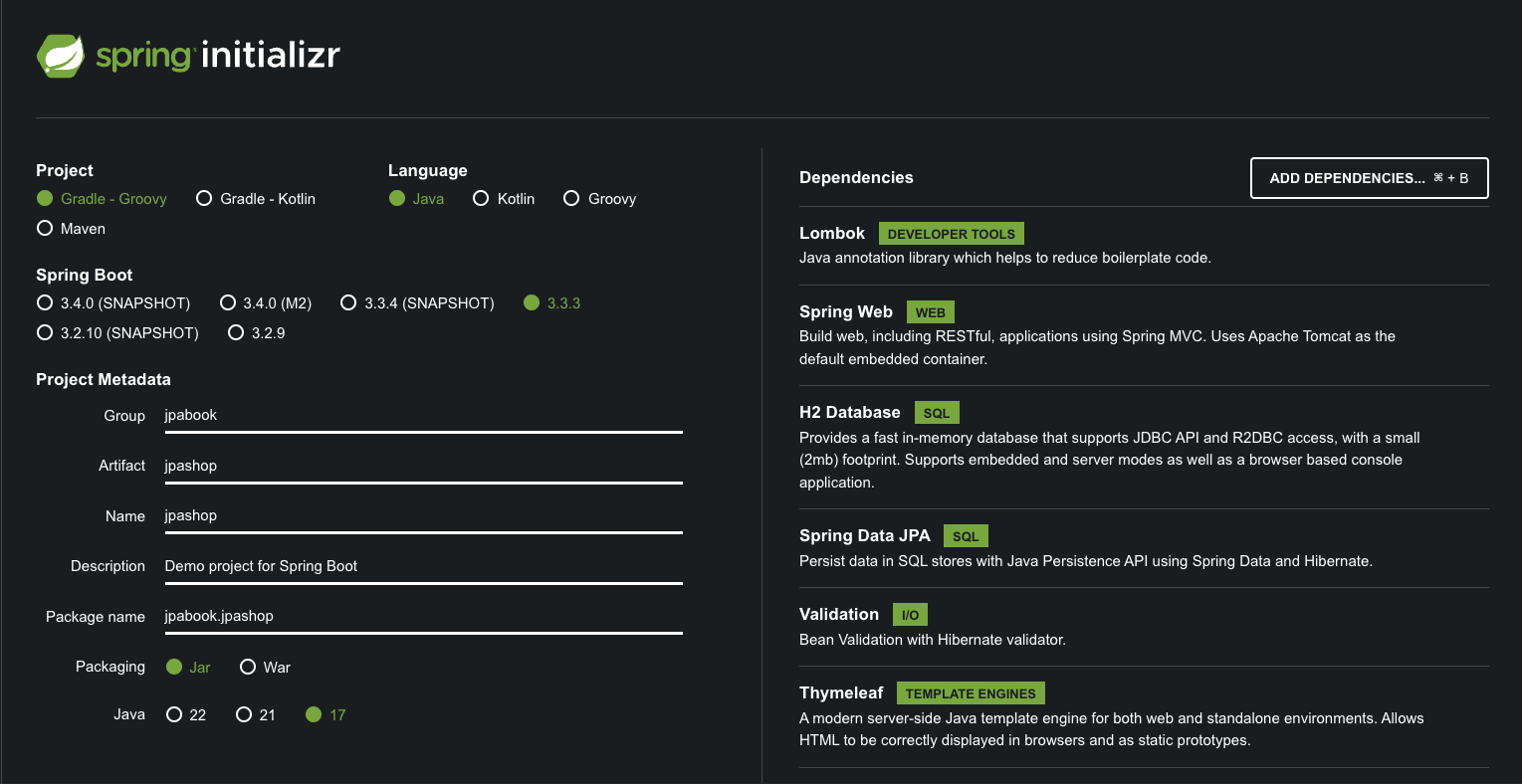Select Gradle - Groovy project type

(x=102, y=199)
